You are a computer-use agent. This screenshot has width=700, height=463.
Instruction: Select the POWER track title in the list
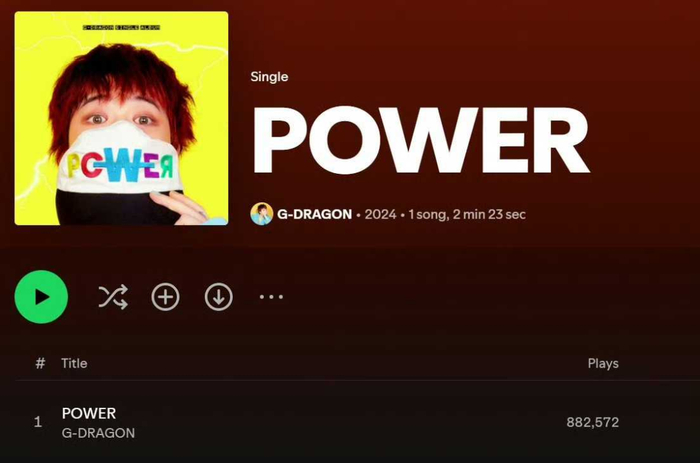89,413
